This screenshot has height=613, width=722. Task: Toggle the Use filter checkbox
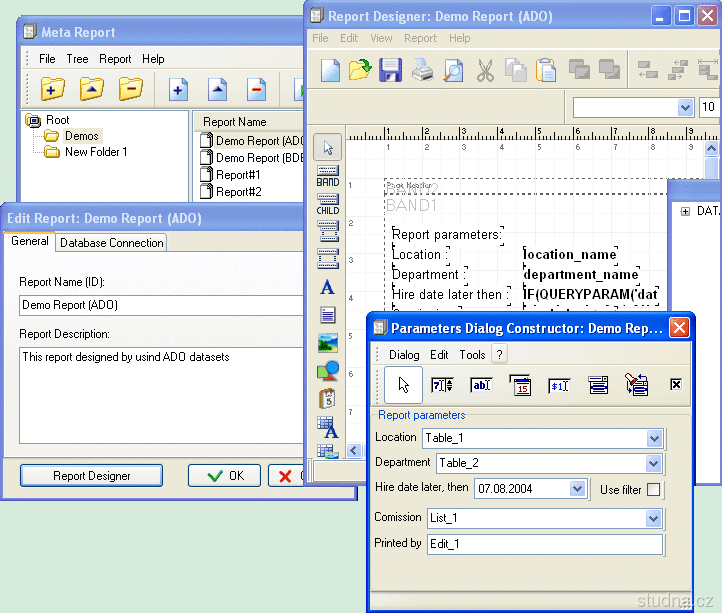point(654,489)
